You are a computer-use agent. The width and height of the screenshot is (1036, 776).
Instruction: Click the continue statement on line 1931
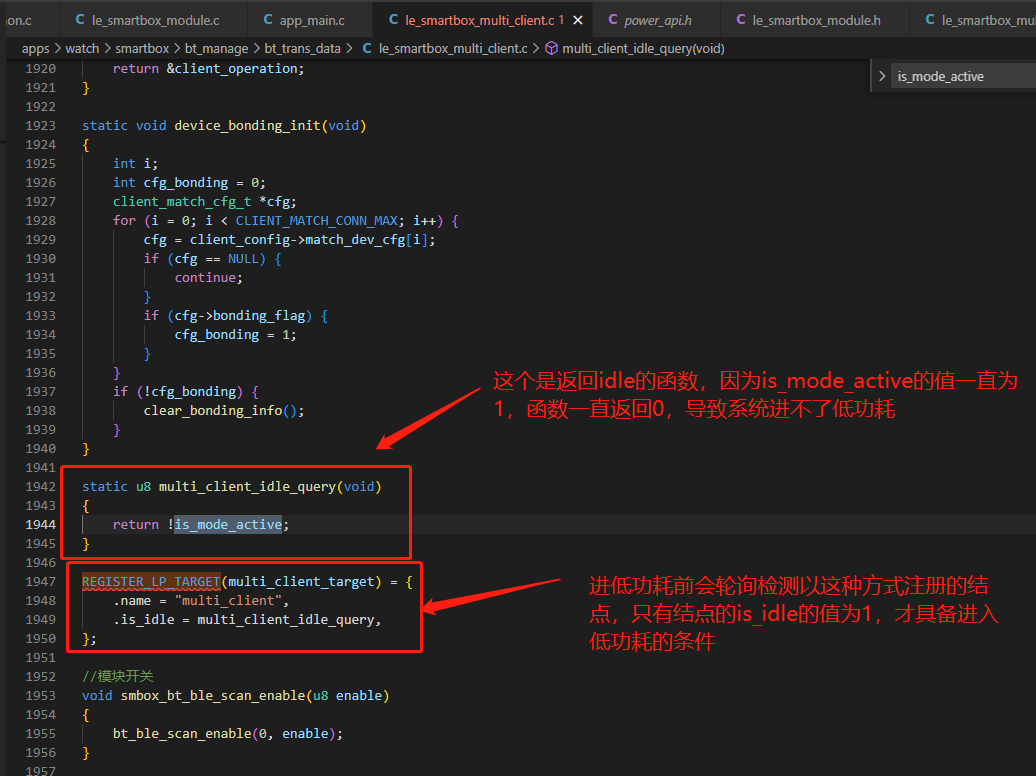coord(205,278)
